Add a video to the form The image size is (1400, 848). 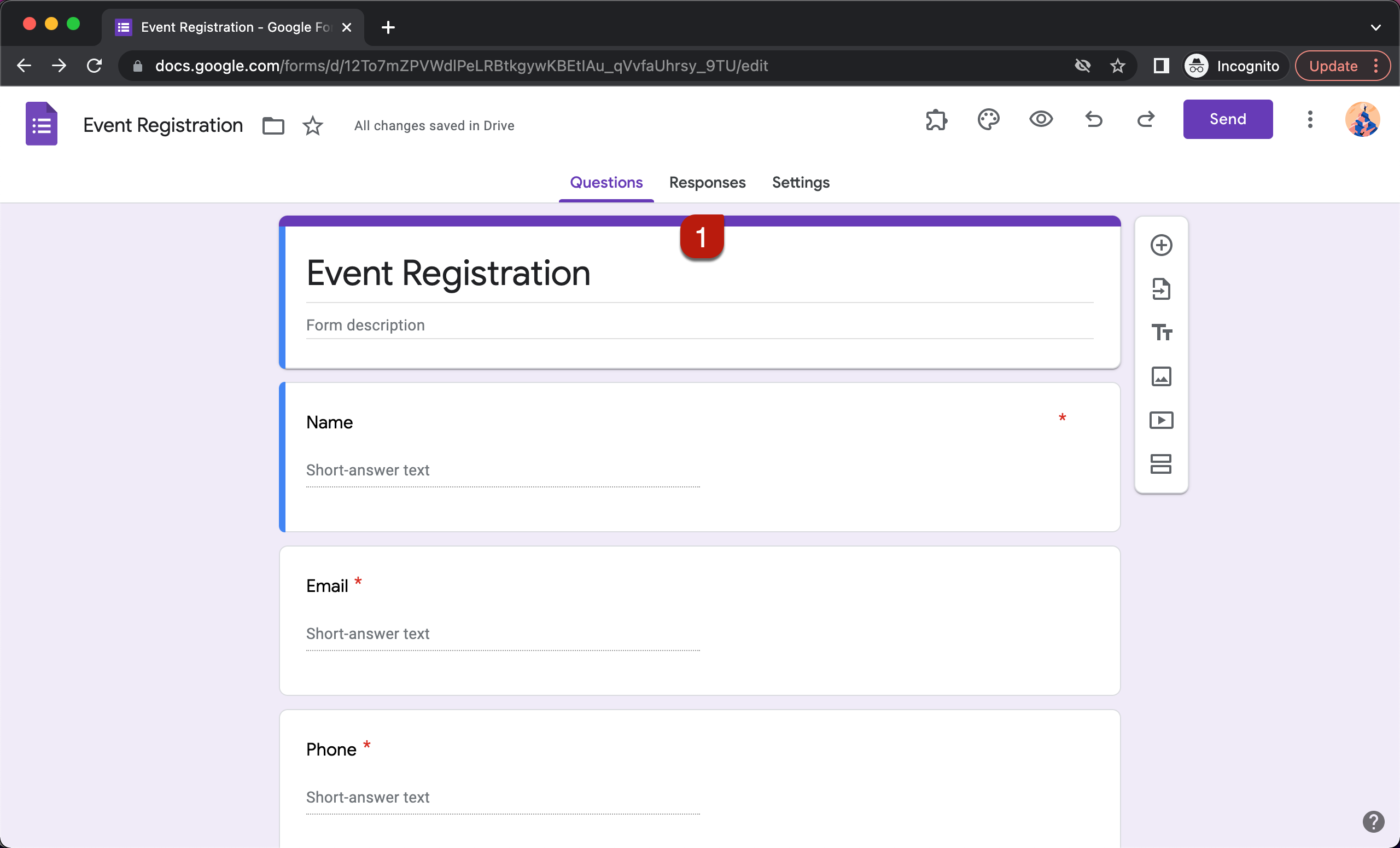click(x=1163, y=420)
